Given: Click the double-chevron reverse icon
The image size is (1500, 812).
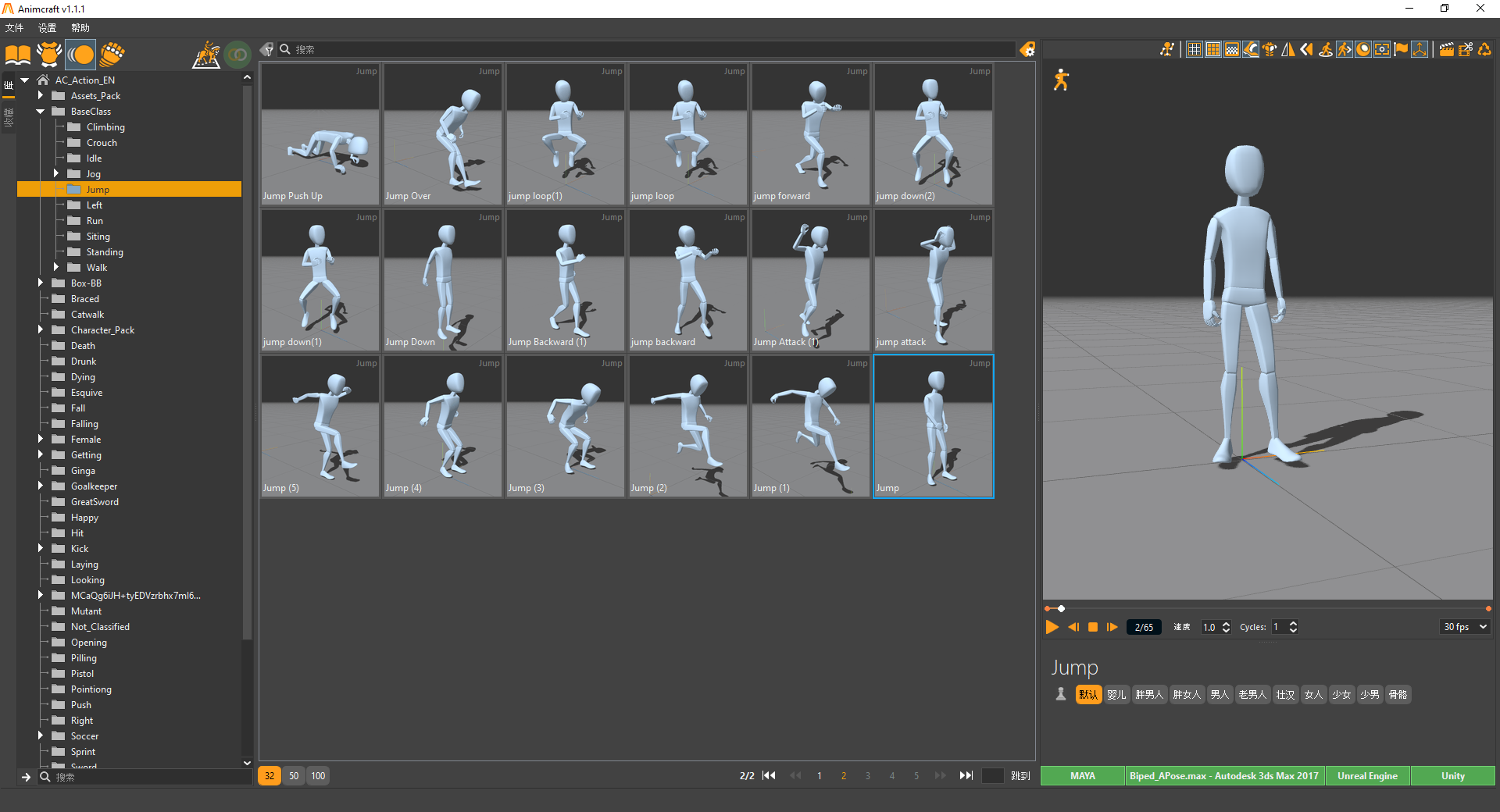Looking at the screenshot, I should coord(1307,49).
